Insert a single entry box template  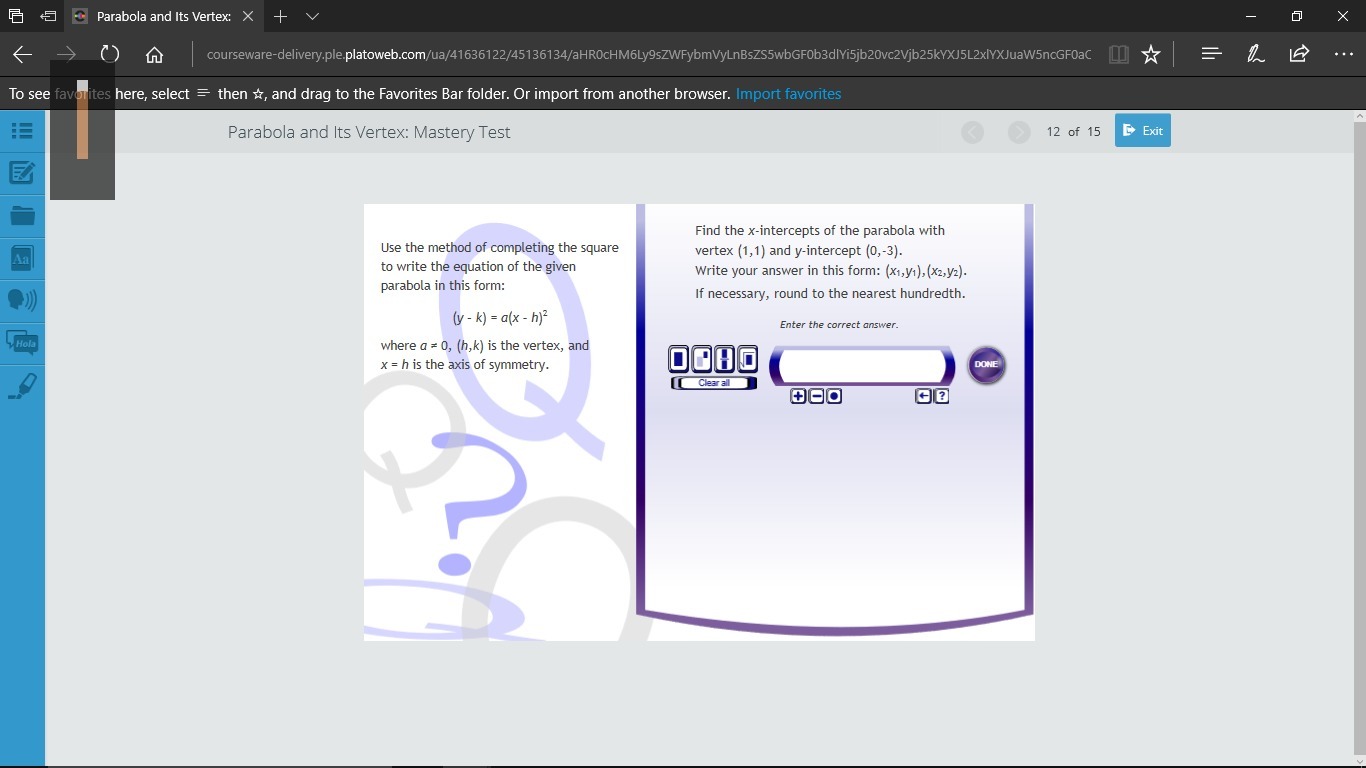coord(680,359)
